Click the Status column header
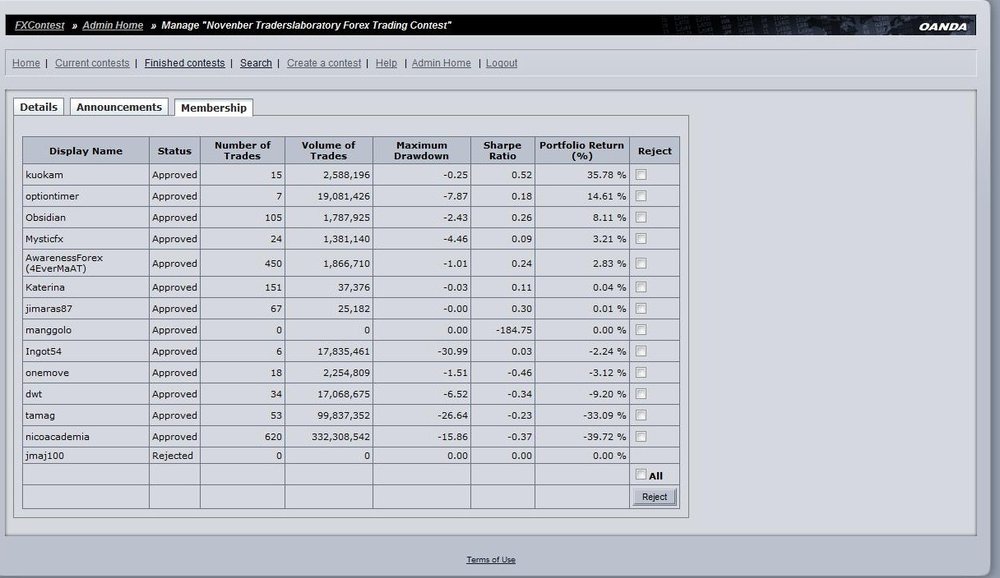This screenshot has width=1000, height=578. coord(175,151)
